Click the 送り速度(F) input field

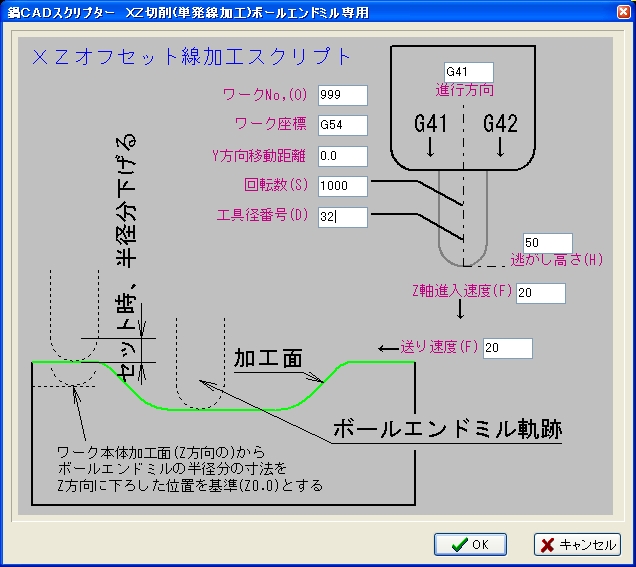click(507, 348)
